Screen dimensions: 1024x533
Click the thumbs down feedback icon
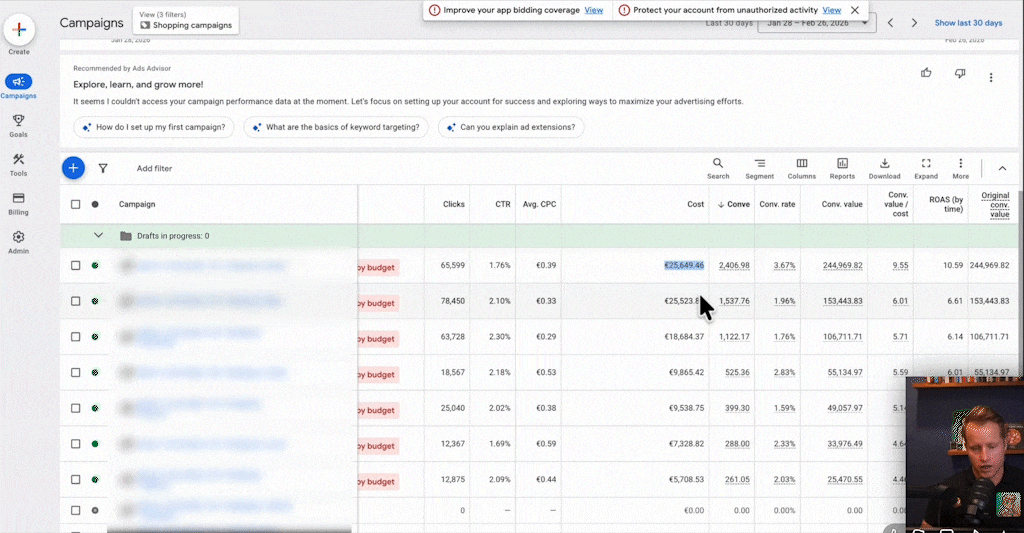click(960, 73)
